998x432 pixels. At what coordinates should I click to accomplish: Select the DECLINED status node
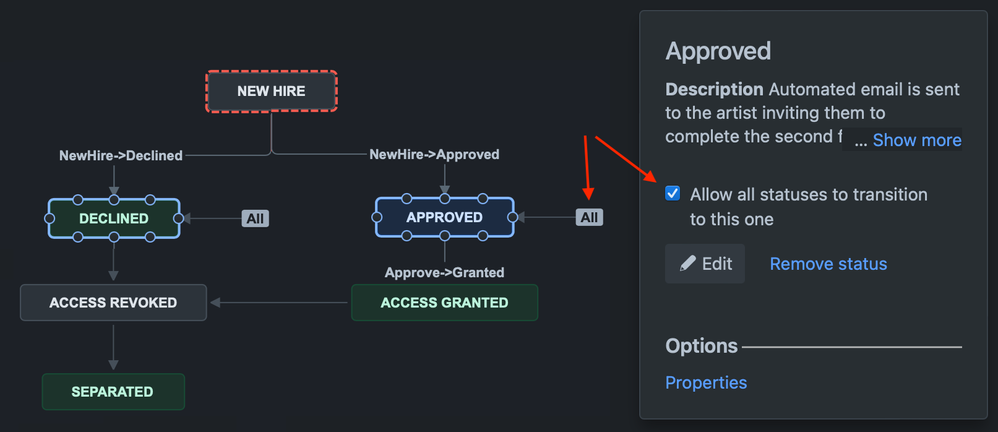114,218
